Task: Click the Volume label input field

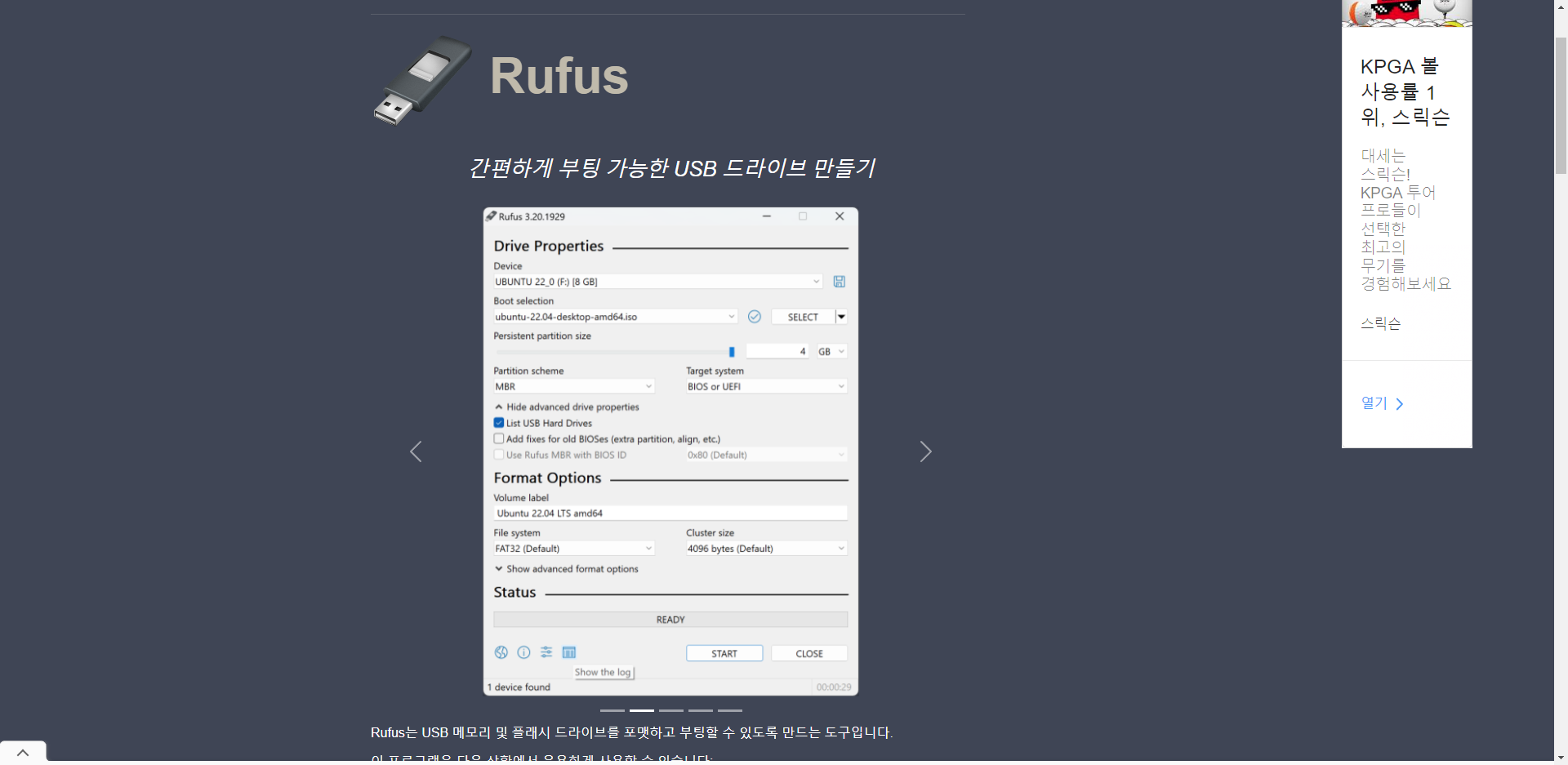Action: pyautogui.click(x=670, y=514)
